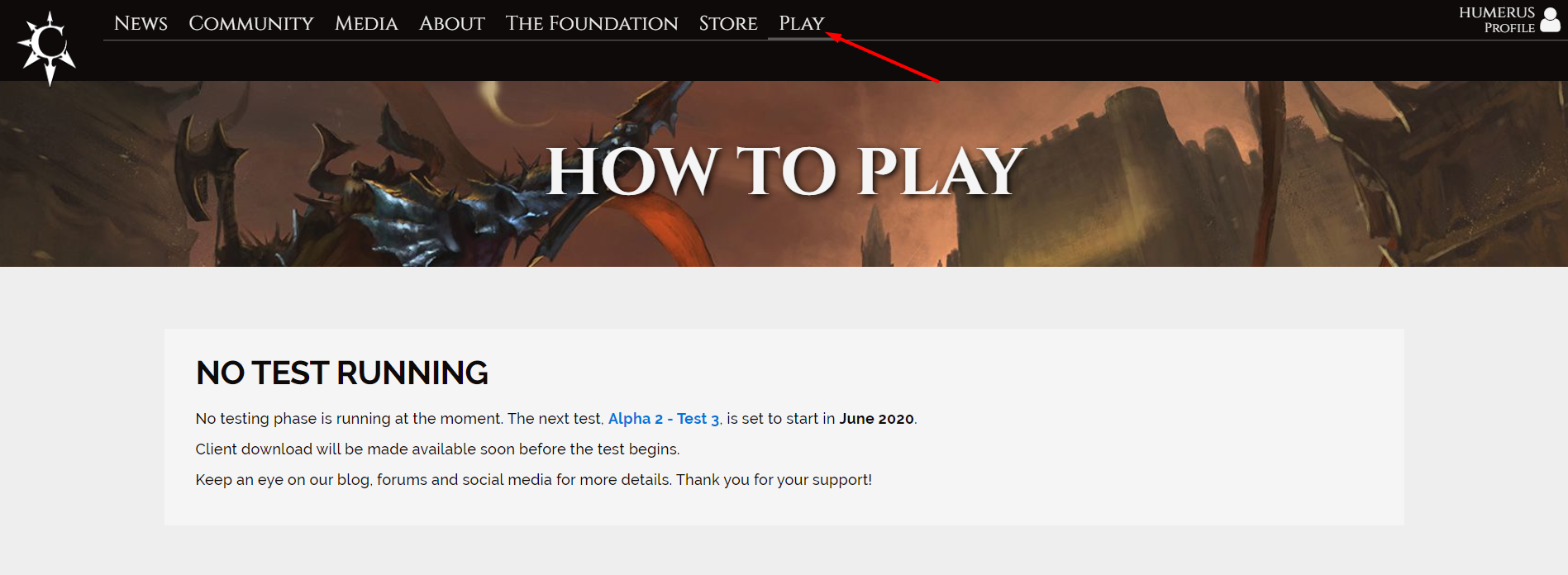Click the No Test Running heading
This screenshot has width=1568, height=575.
click(342, 373)
